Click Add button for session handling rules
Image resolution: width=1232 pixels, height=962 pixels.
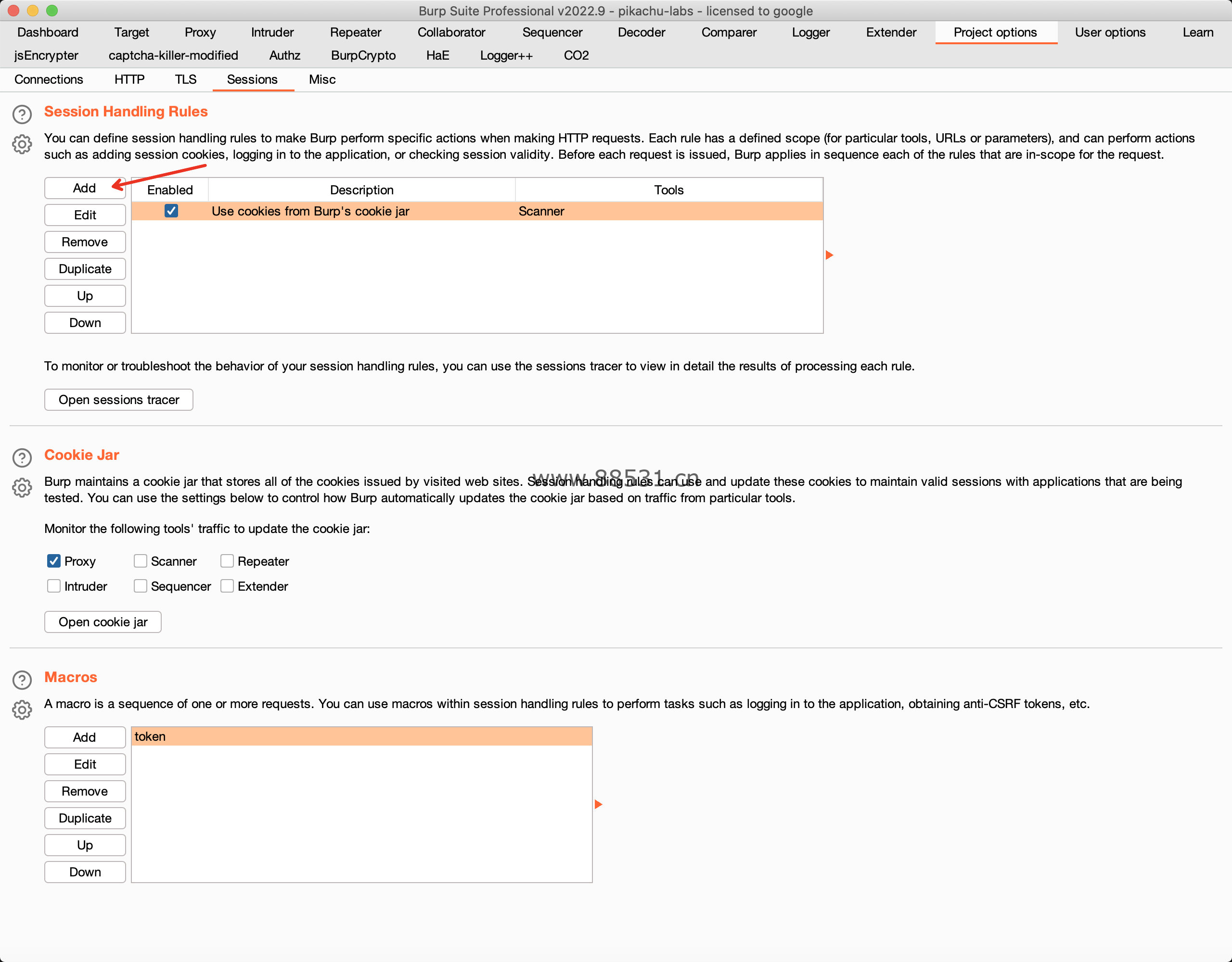[85, 189]
